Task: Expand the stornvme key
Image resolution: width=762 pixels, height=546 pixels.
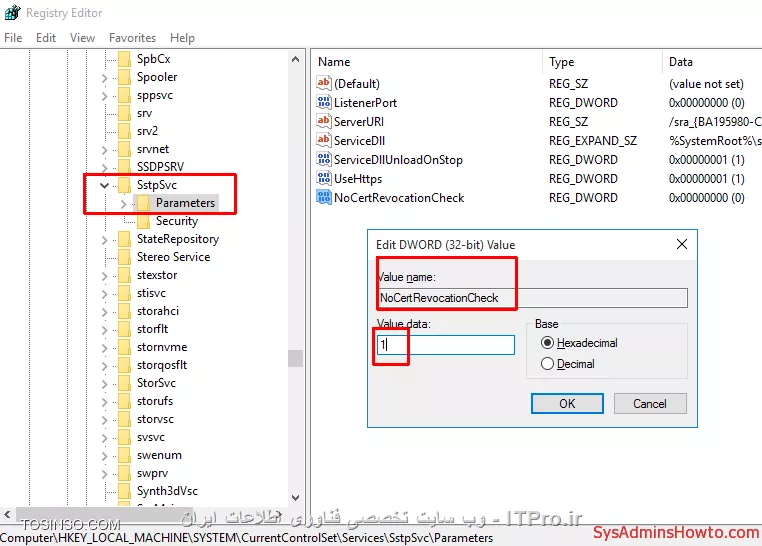Action: pyautogui.click(x=104, y=348)
